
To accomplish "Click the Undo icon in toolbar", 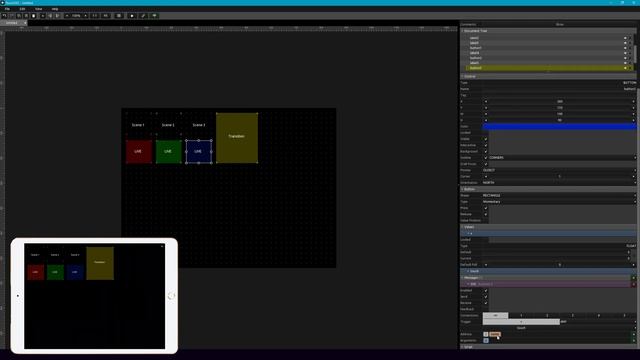I will pyautogui.click(x=4, y=16).
